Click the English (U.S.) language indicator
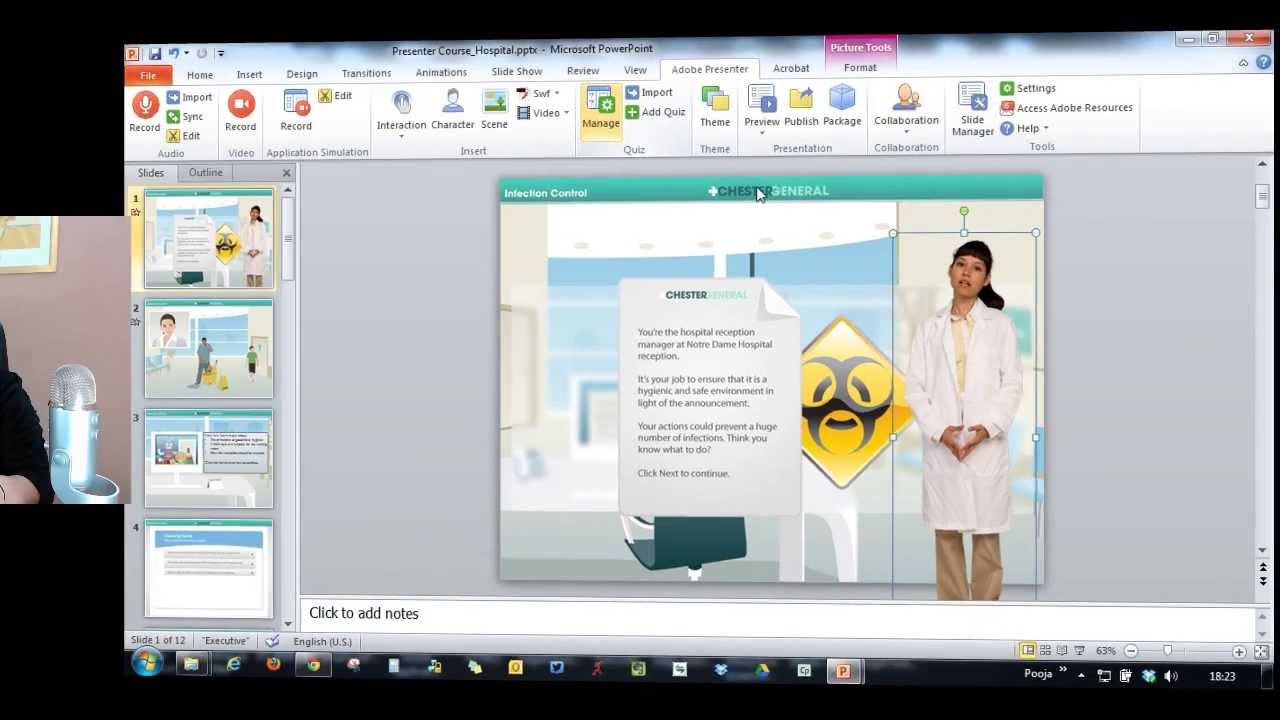The image size is (1280, 720). point(322,641)
